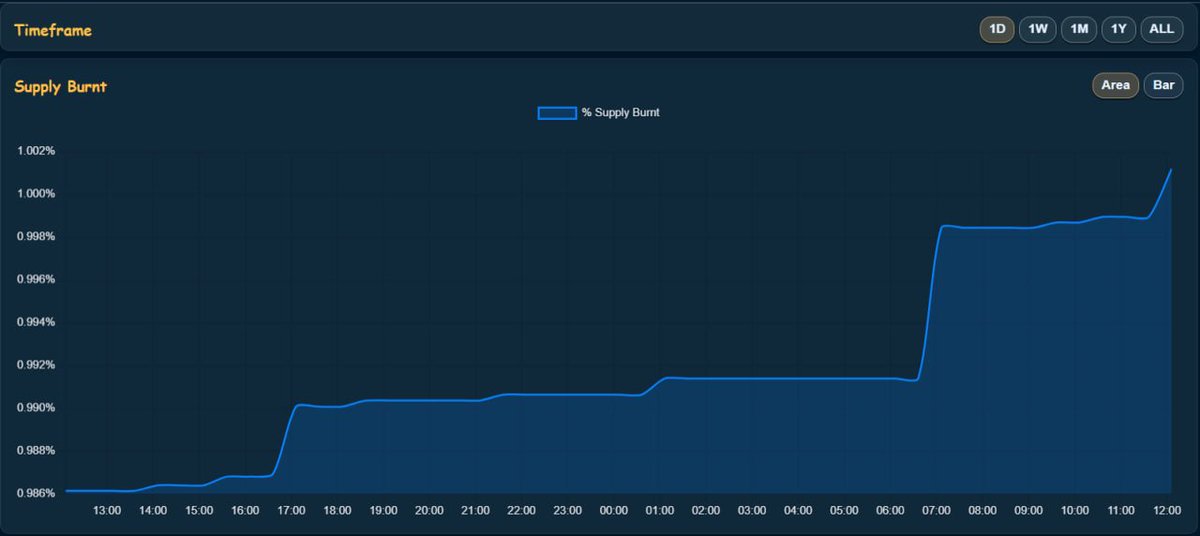The width and height of the screenshot is (1200, 536).
Task: Click the 13:00 x-axis label
Action: (x=107, y=511)
